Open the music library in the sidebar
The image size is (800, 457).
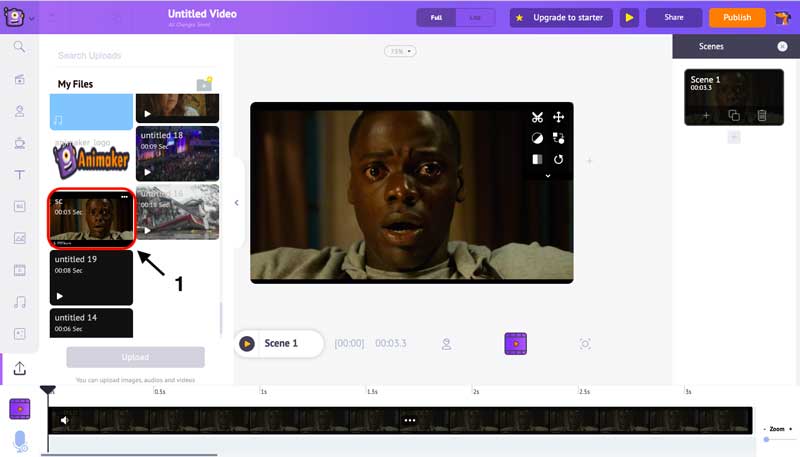point(19,302)
